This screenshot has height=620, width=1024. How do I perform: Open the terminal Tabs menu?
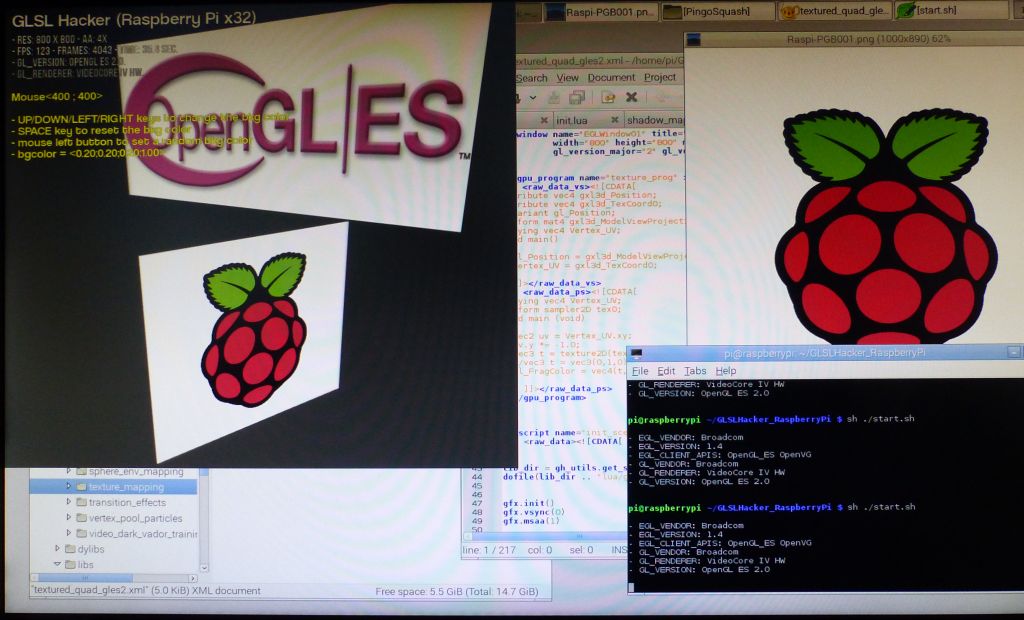click(x=695, y=370)
